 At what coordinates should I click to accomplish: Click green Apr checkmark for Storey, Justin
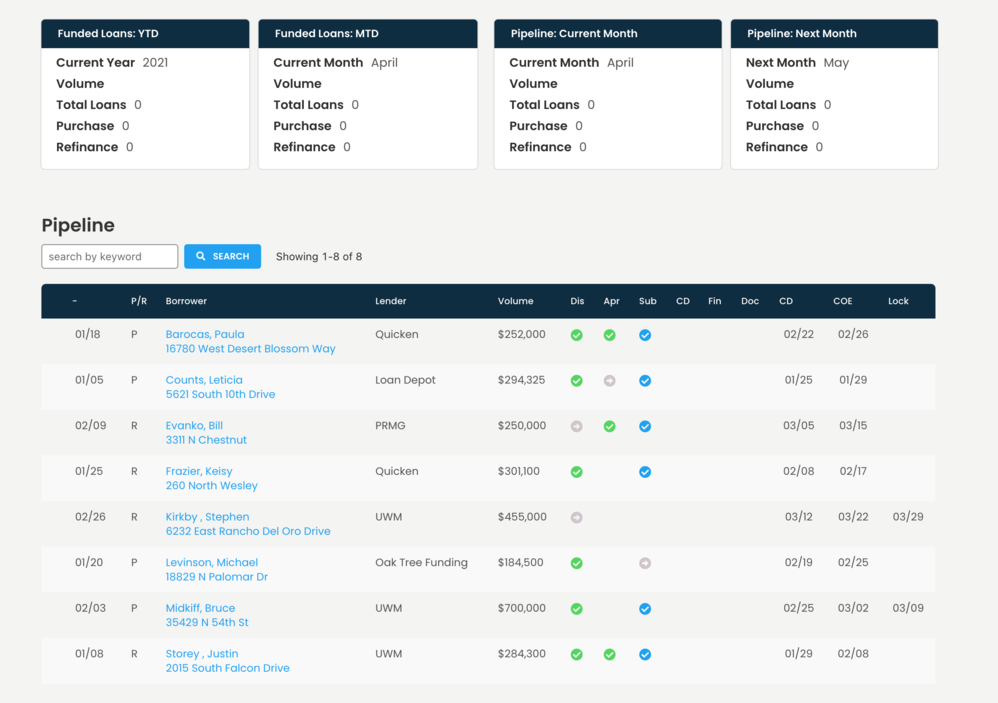610,655
